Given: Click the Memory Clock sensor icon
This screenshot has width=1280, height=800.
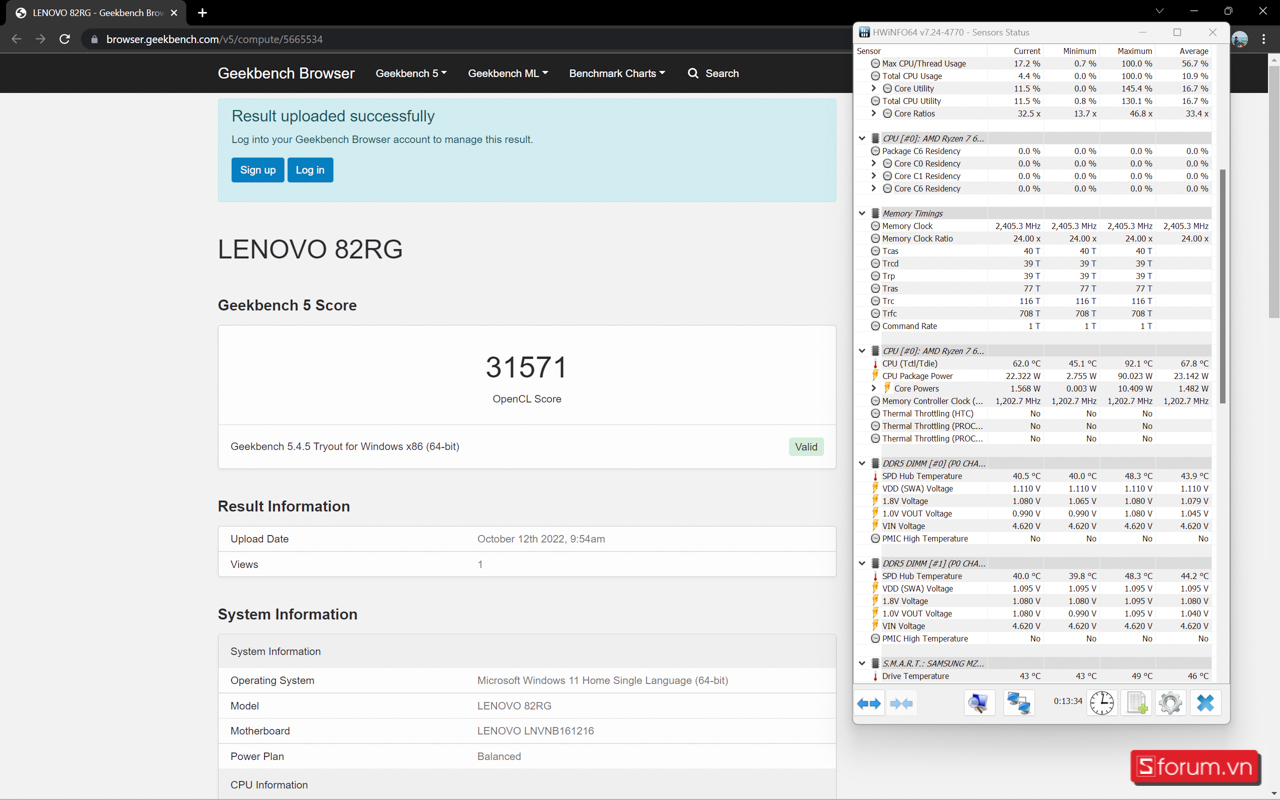Looking at the screenshot, I should (875, 226).
